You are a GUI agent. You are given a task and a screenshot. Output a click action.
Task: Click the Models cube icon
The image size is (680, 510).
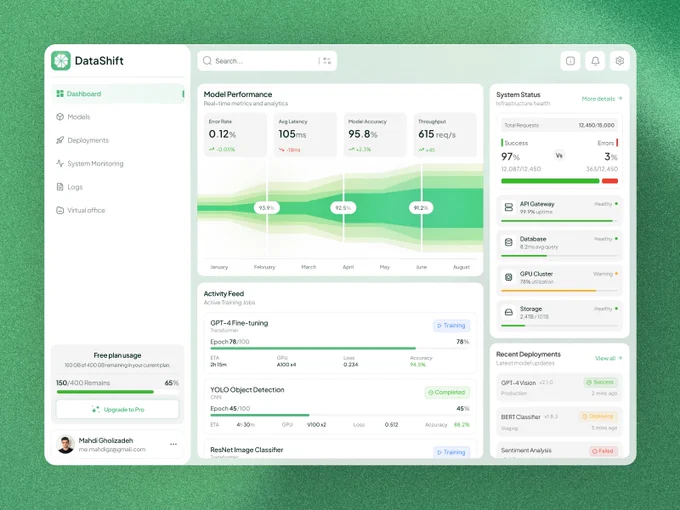[60, 117]
